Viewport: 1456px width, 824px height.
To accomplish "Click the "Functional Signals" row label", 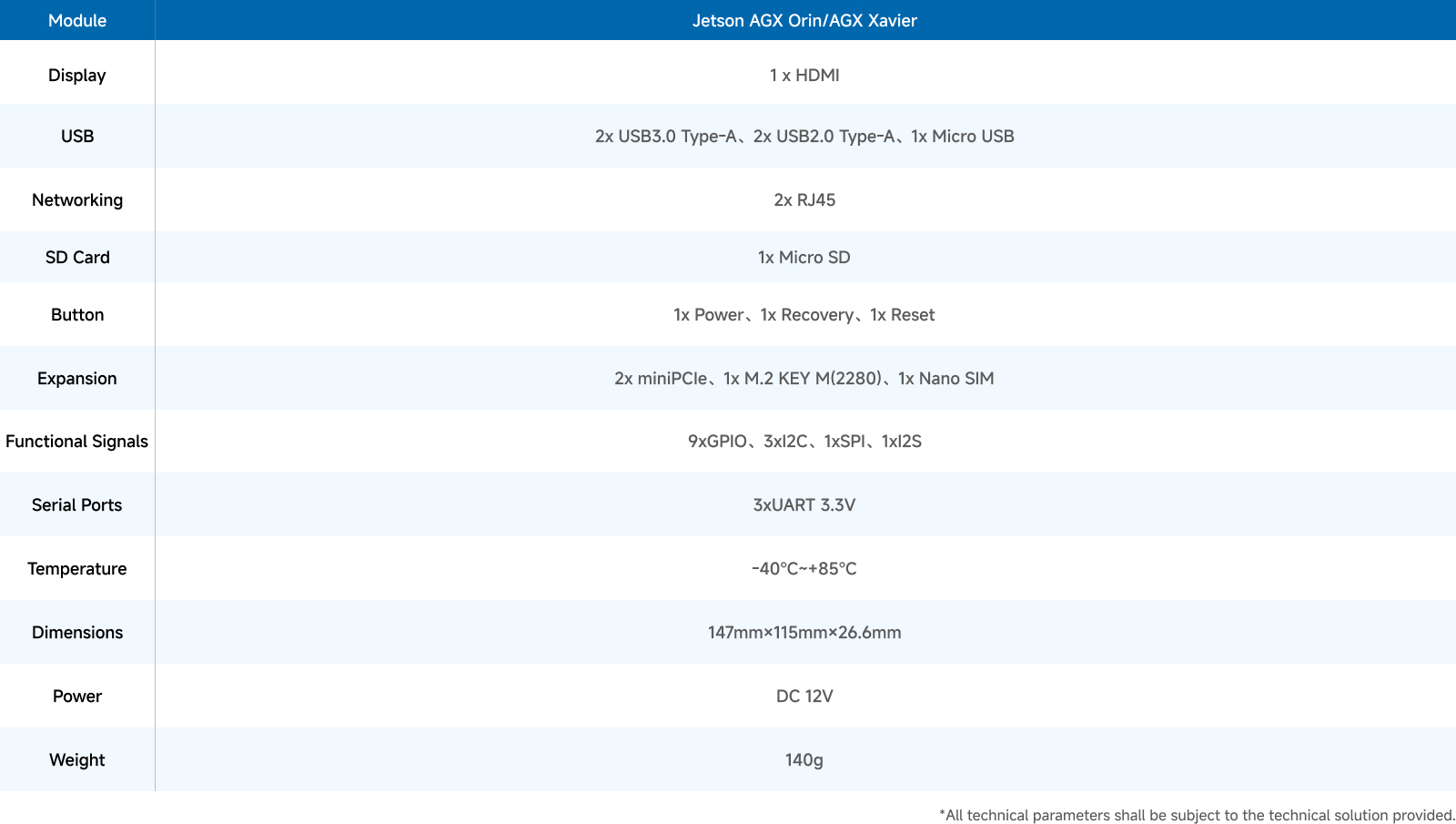I will pyautogui.click(x=77, y=442).
